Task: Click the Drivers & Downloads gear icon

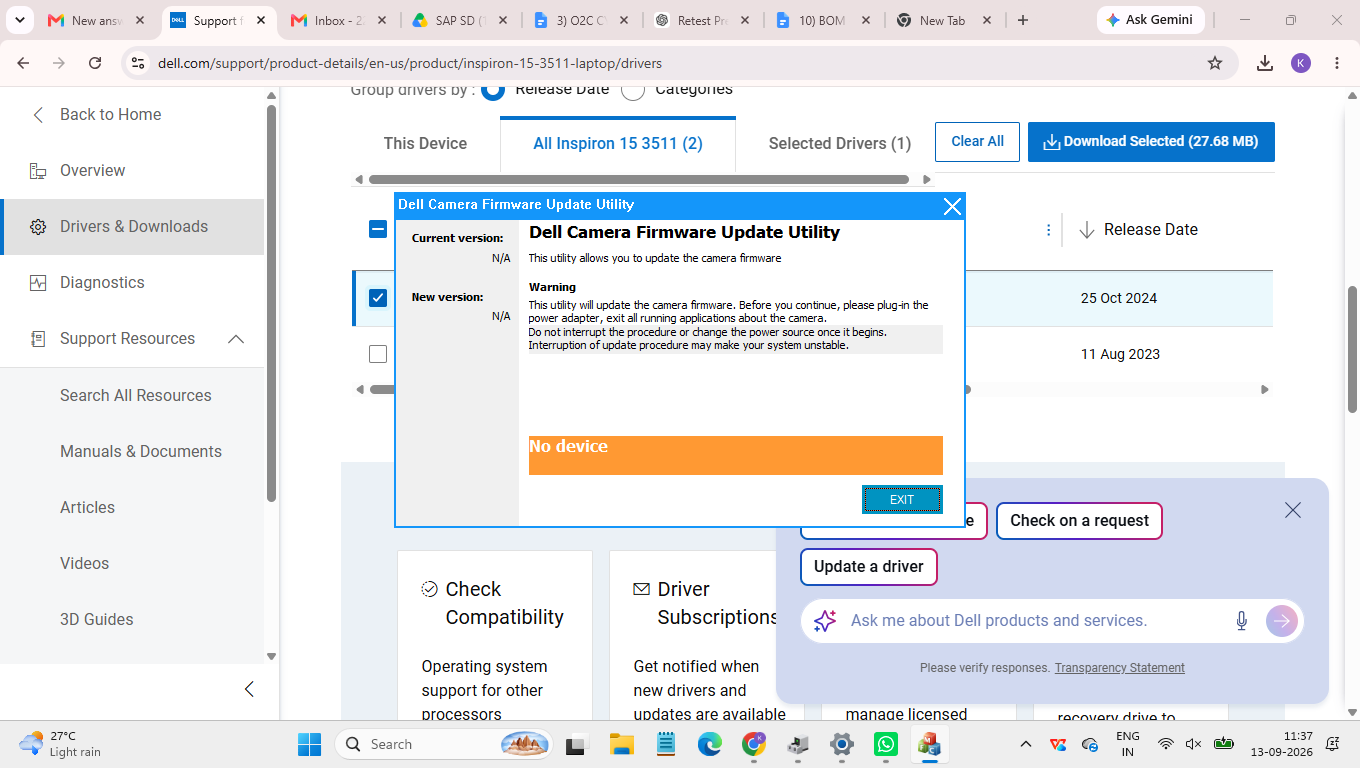Action: pyautogui.click(x=38, y=227)
